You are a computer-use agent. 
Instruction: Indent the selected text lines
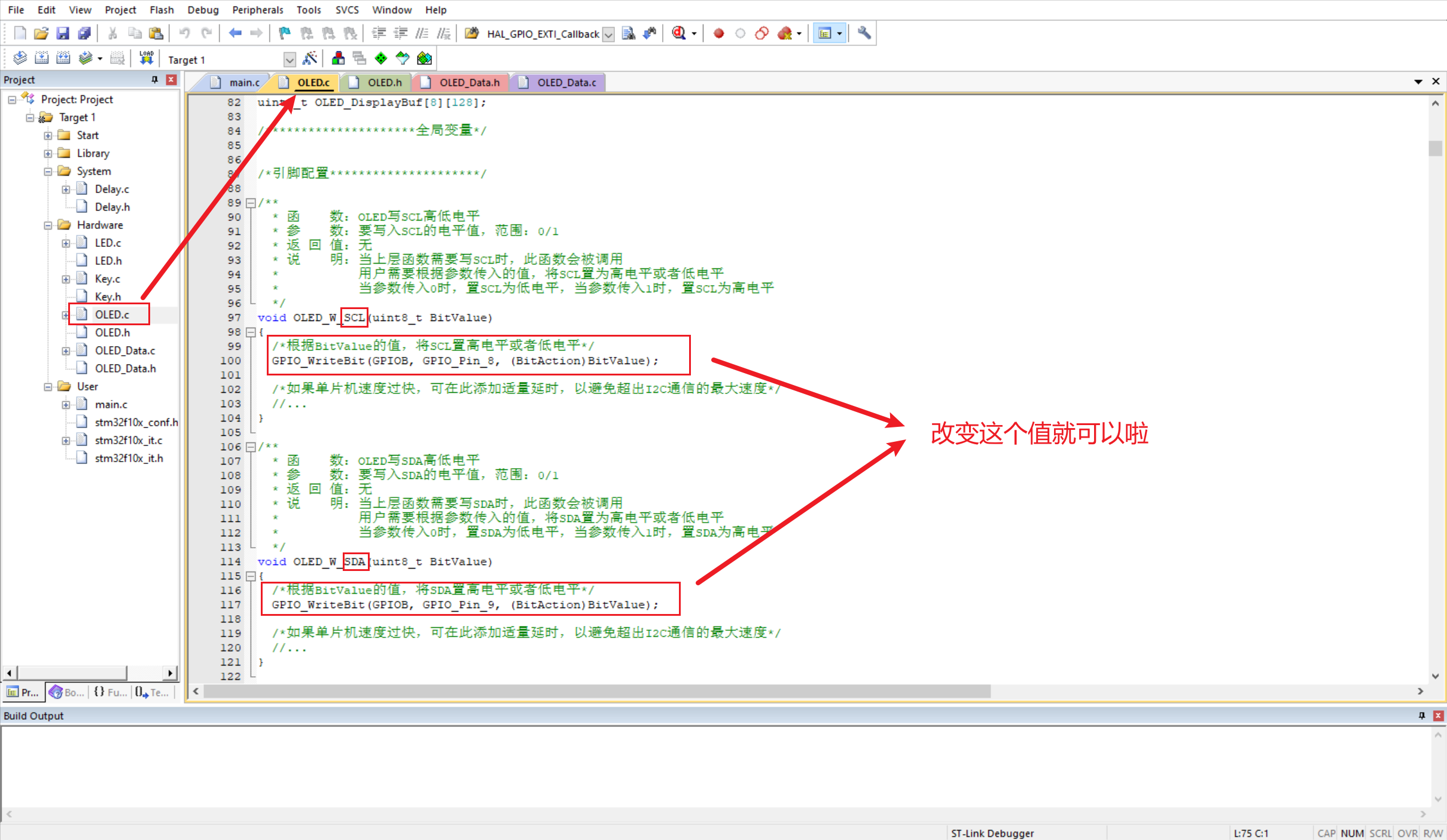click(379, 33)
